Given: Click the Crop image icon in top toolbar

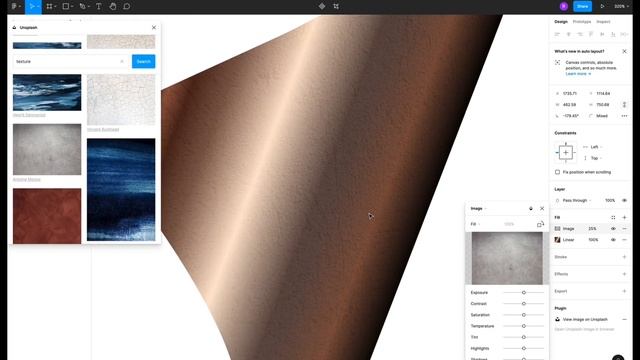Looking at the screenshot, I should click(x=336, y=6).
